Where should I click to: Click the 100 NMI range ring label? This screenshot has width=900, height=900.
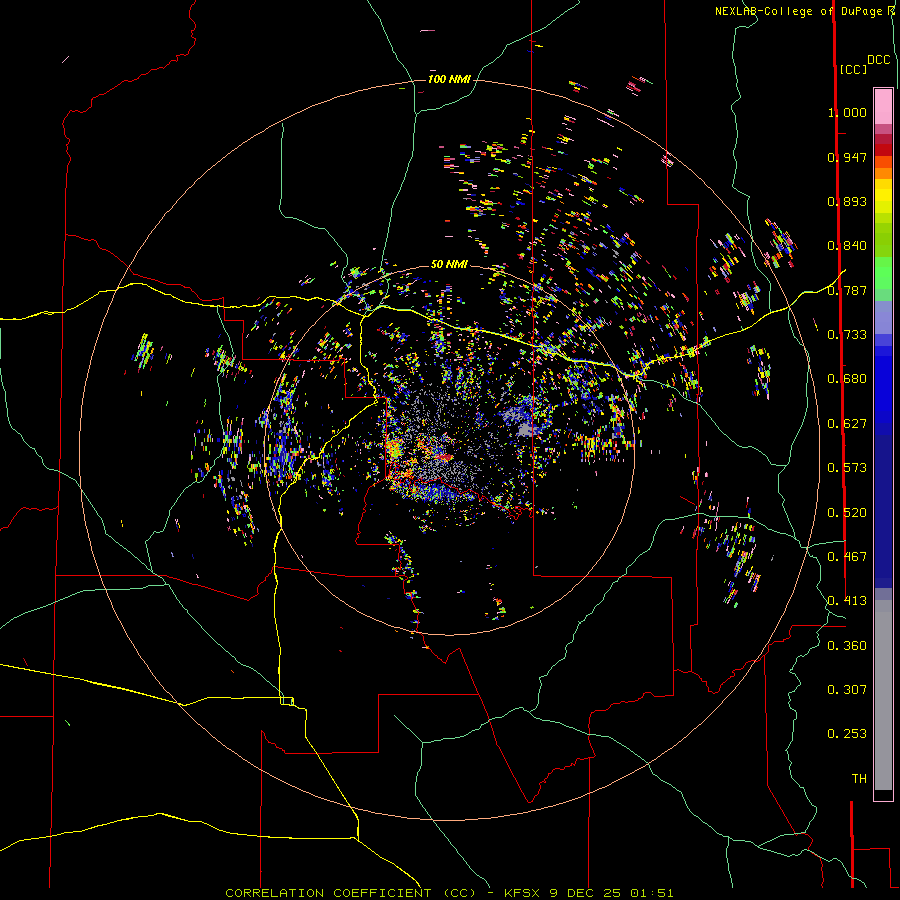[x=449, y=79]
